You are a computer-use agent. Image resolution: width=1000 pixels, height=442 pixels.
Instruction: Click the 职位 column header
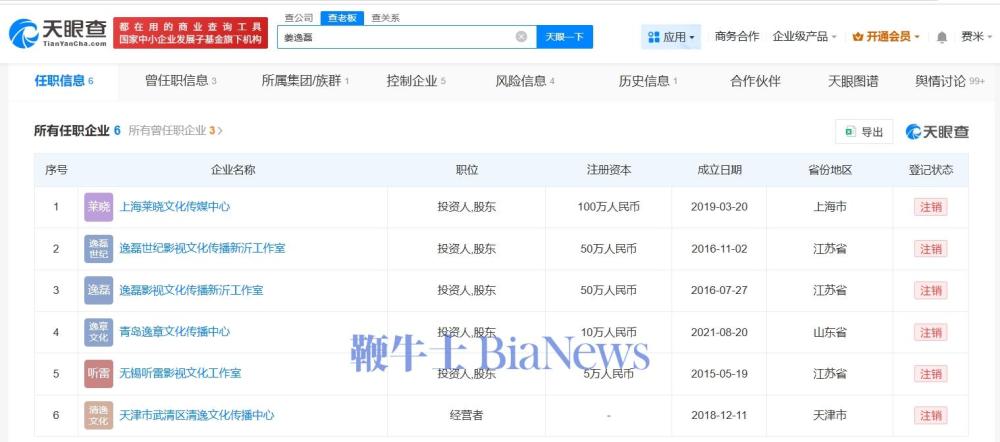466,170
